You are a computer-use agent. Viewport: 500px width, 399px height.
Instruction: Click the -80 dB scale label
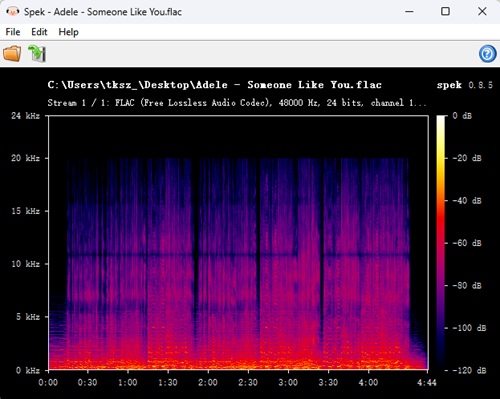467,286
